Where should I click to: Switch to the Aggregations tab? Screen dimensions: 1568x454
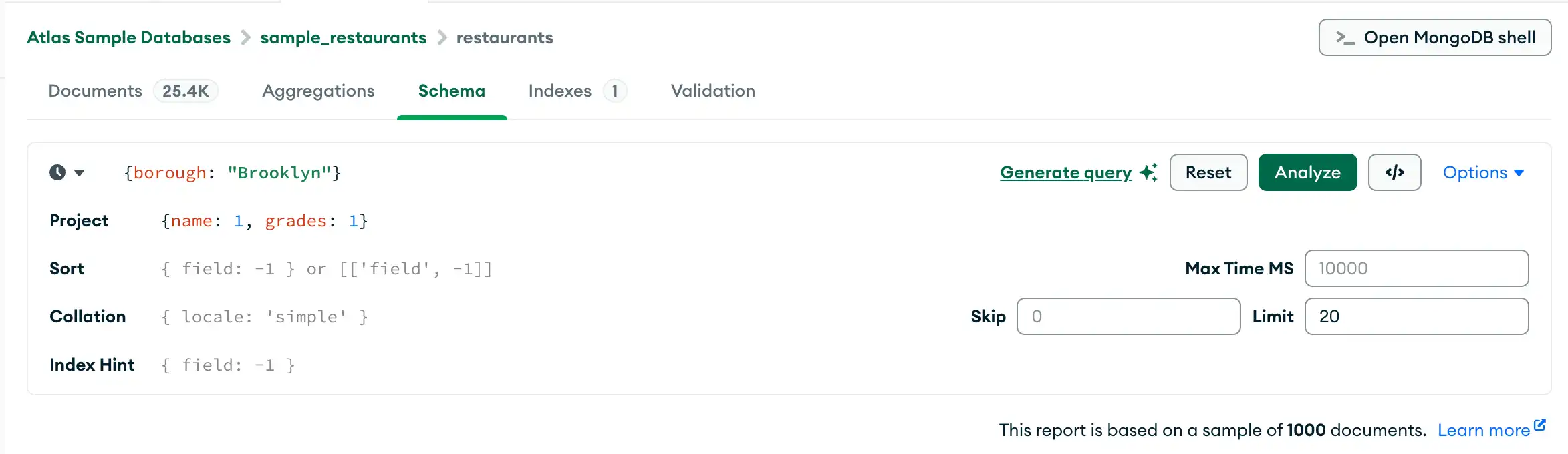pos(318,91)
